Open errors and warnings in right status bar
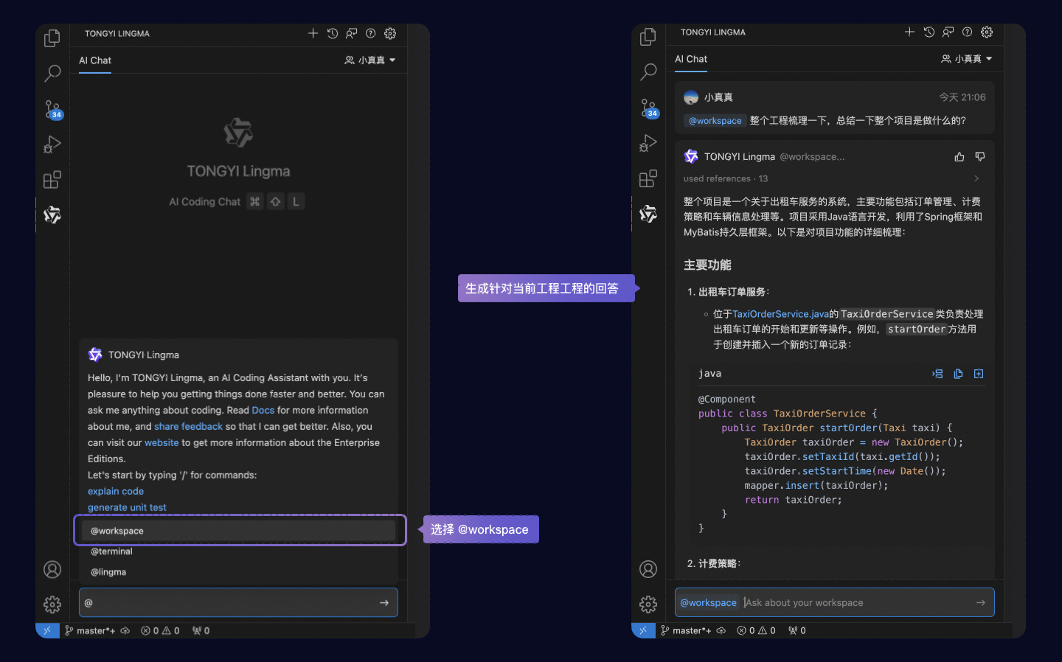This screenshot has width=1062, height=662. click(756, 630)
